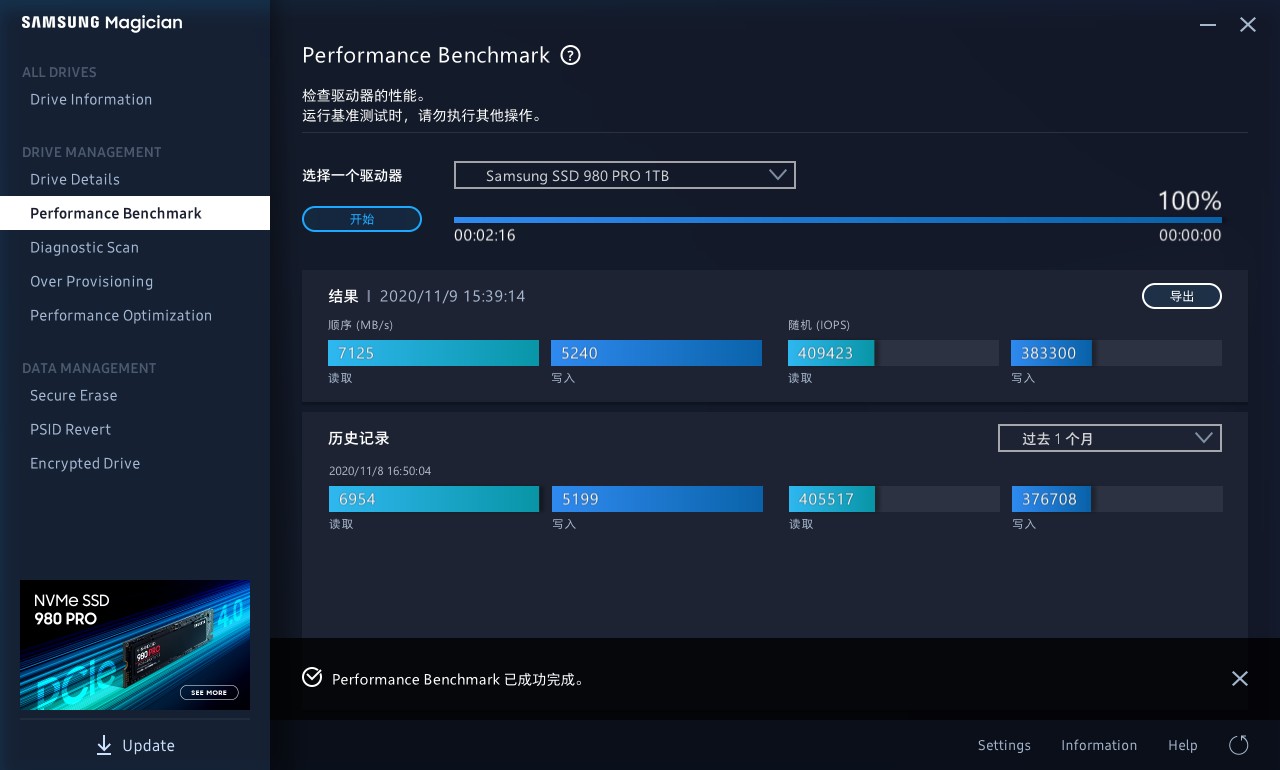
Task: Open the 过去 1 个月 history filter
Action: coord(1110,438)
